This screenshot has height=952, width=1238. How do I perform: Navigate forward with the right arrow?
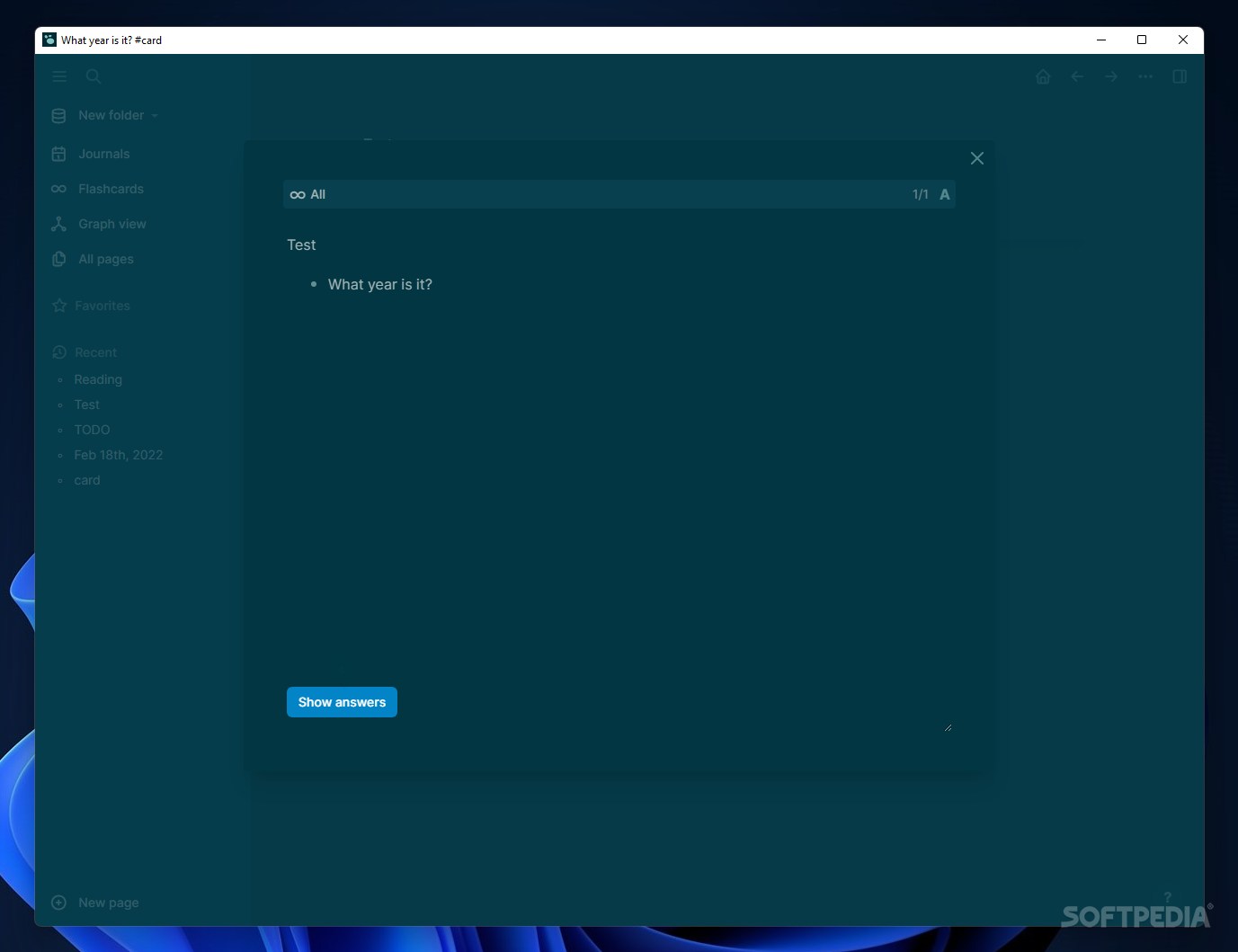coord(1111,76)
